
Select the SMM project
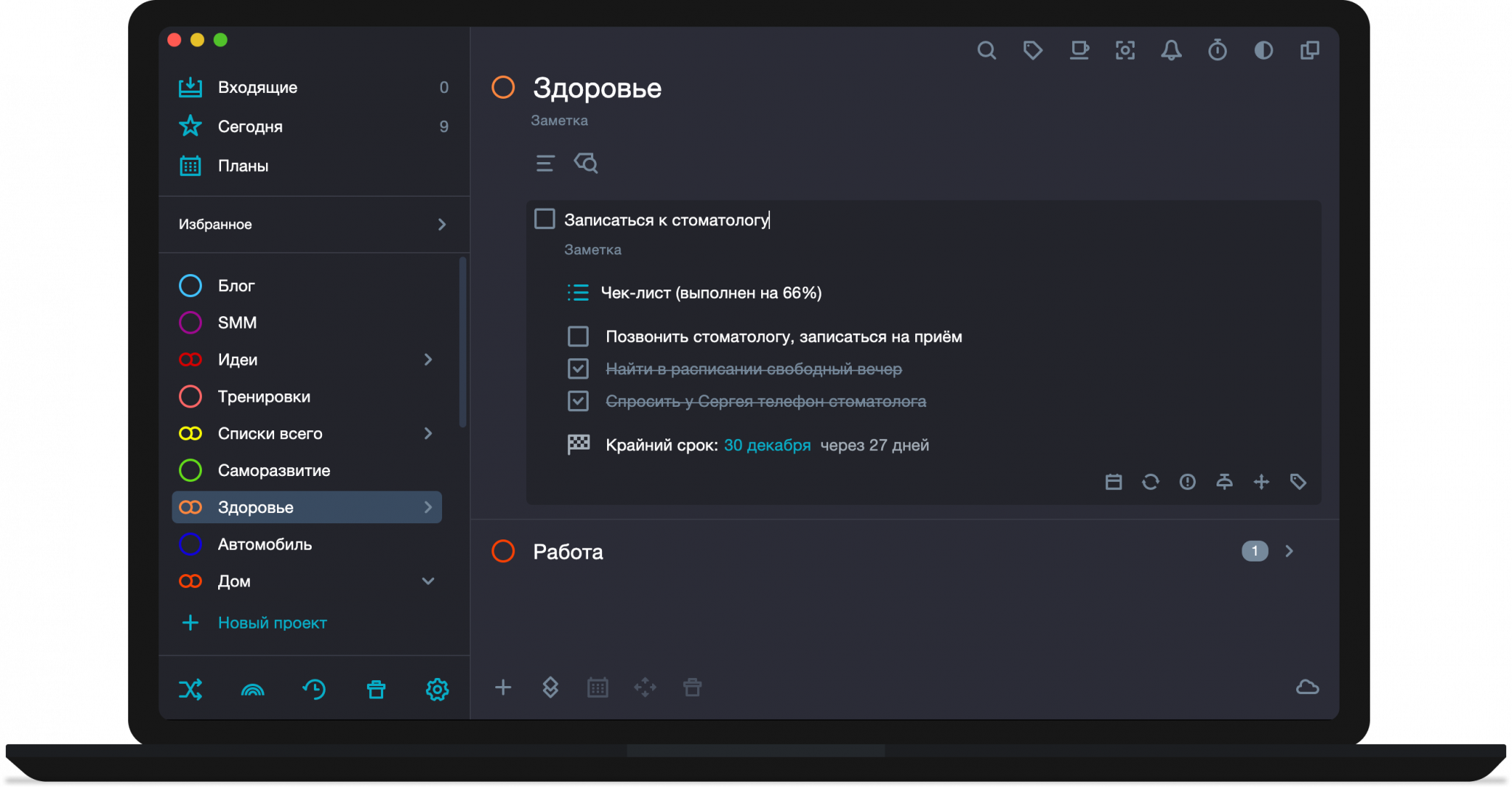[x=307, y=323]
